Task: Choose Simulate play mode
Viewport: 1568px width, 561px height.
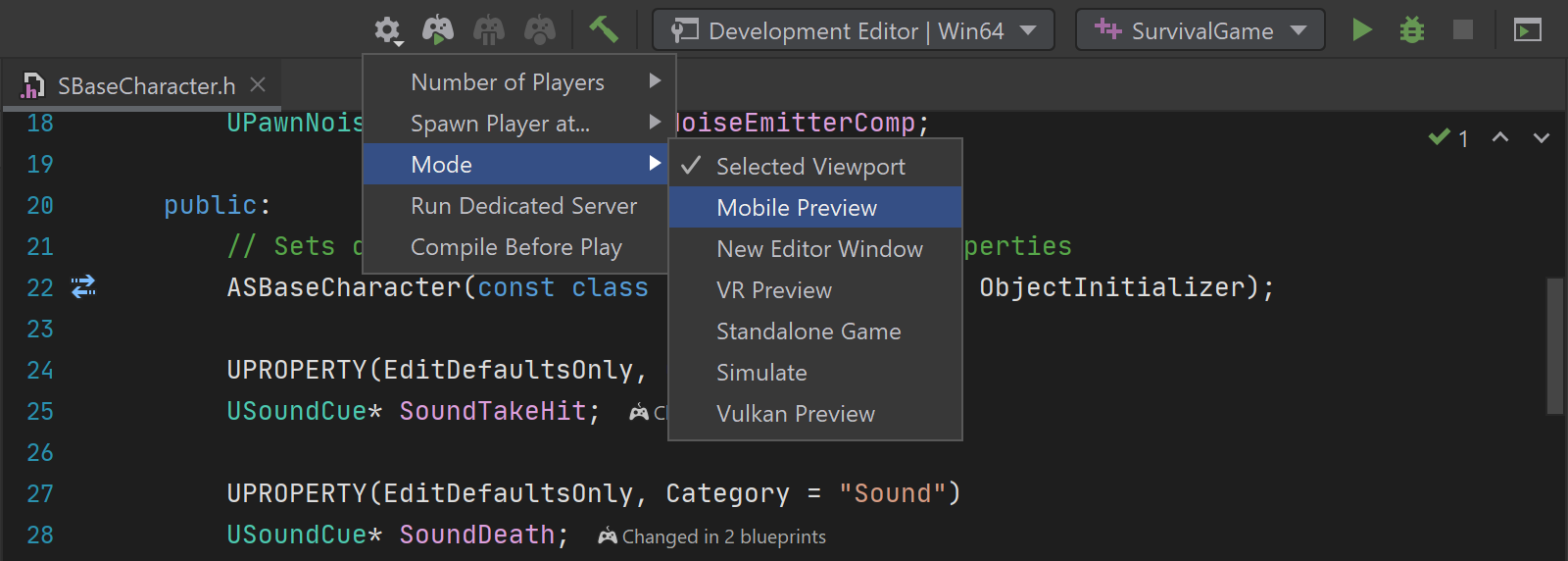Action: coord(815,373)
